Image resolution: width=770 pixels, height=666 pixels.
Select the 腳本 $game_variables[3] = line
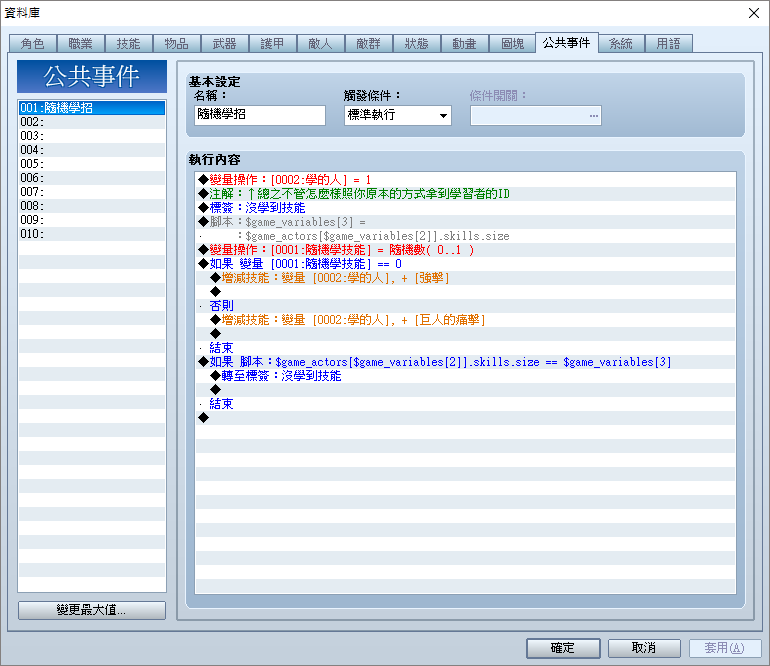coord(466,222)
